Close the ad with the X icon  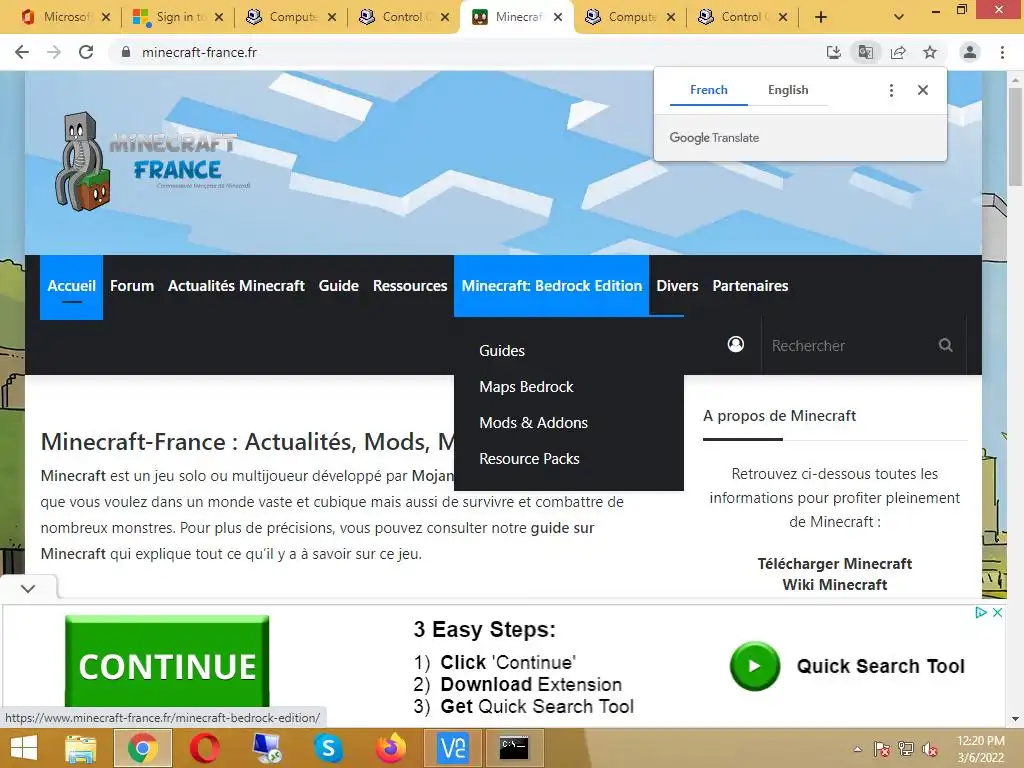point(997,613)
